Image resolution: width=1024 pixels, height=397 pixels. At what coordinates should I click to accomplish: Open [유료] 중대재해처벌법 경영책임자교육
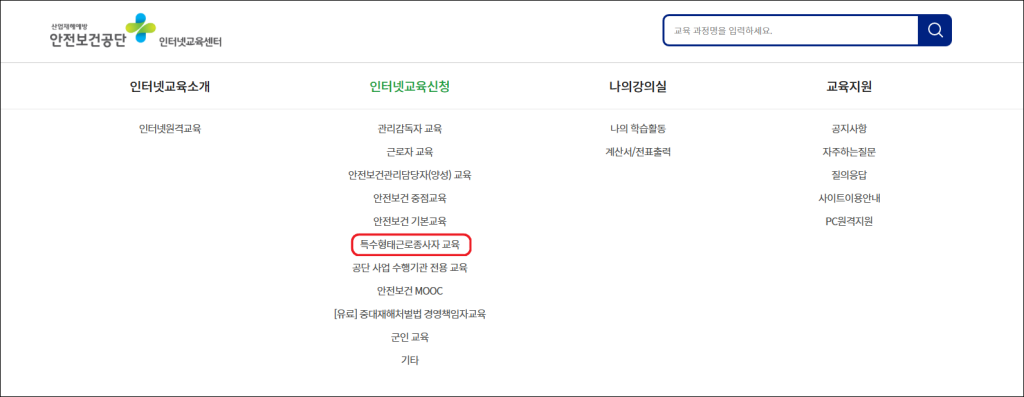pos(409,314)
